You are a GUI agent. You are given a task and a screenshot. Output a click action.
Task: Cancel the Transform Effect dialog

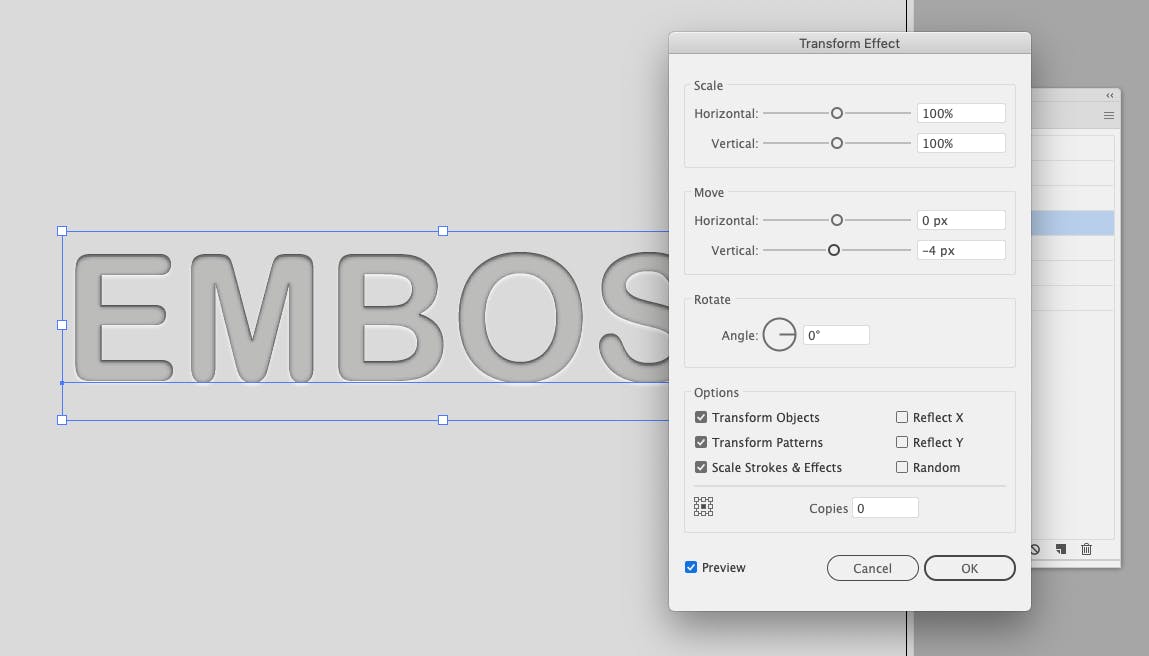[x=872, y=567]
